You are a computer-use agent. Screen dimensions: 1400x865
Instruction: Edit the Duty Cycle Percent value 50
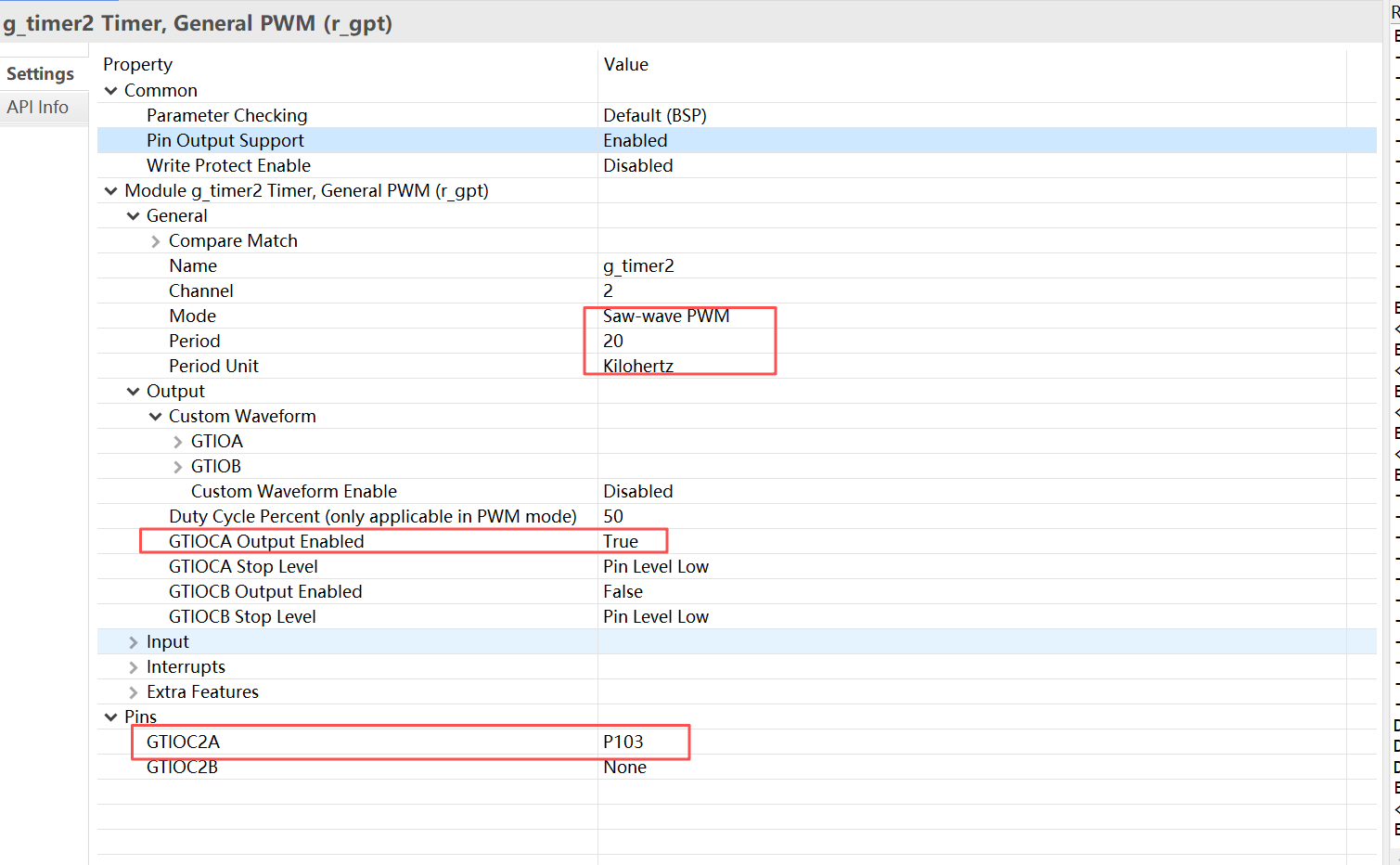pyautogui.click(x=613, y=516)
